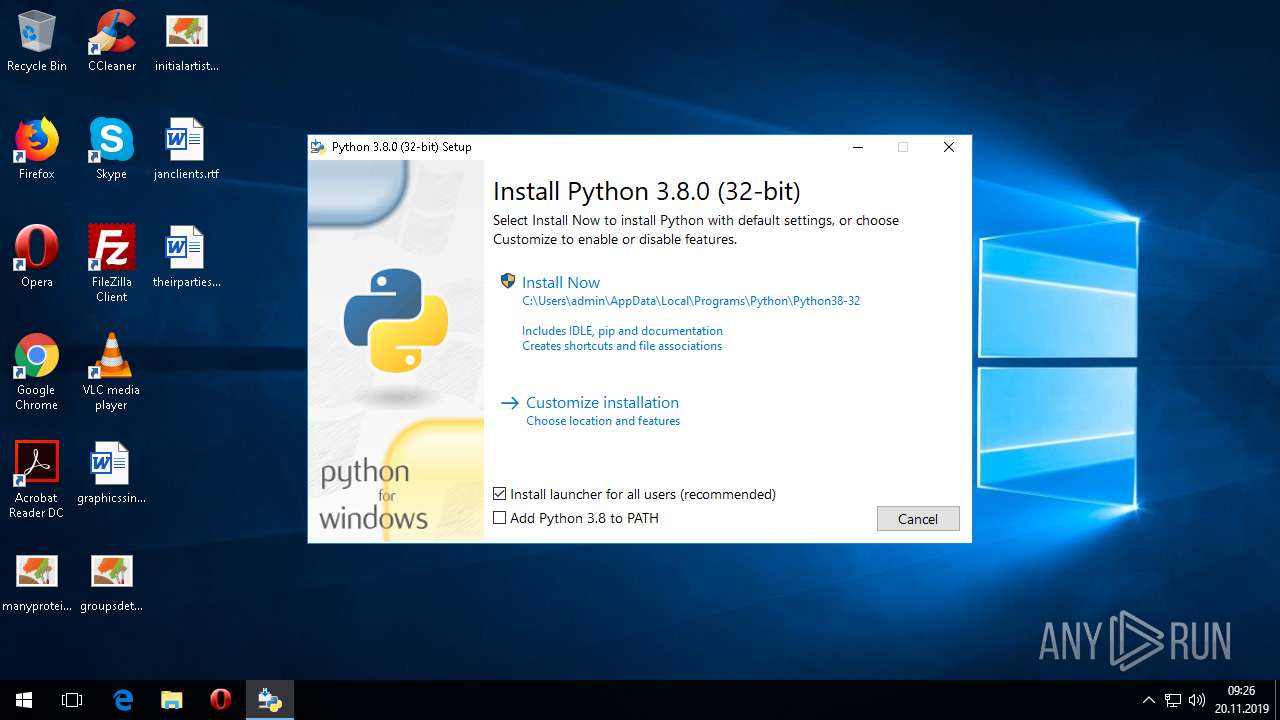
Task: Select the janclients.rtf document icon
Action: coord(186,149)
